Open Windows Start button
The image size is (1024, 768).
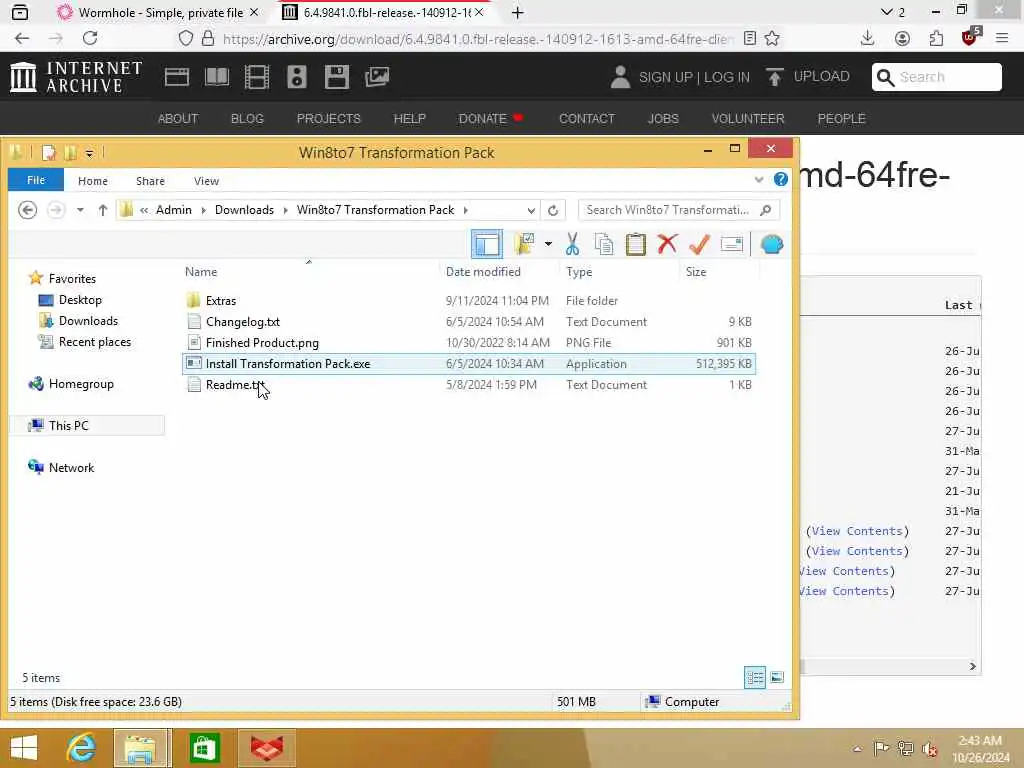click(24, 748)
